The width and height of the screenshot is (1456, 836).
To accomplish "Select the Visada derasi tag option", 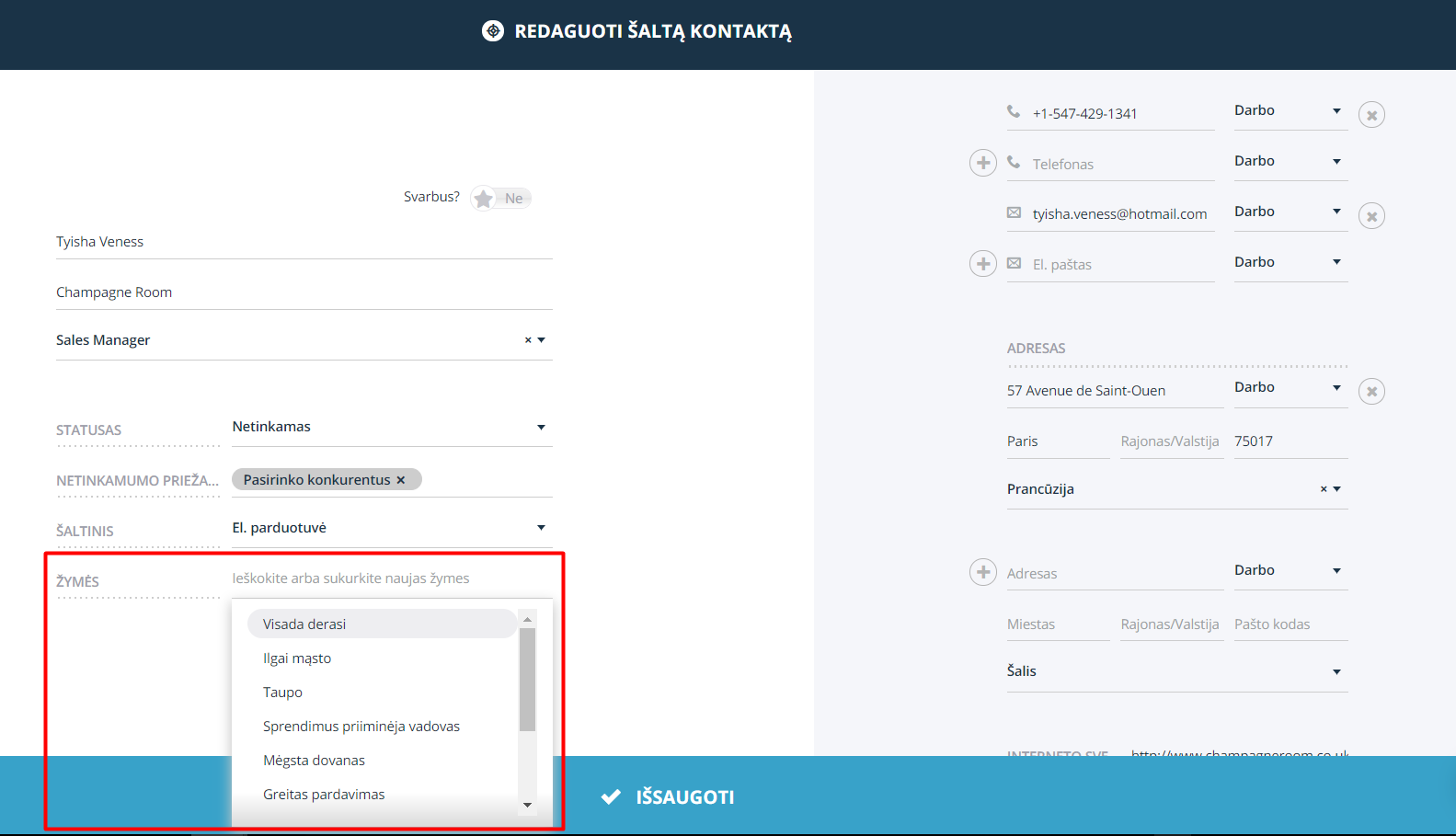I will [382, 624].
